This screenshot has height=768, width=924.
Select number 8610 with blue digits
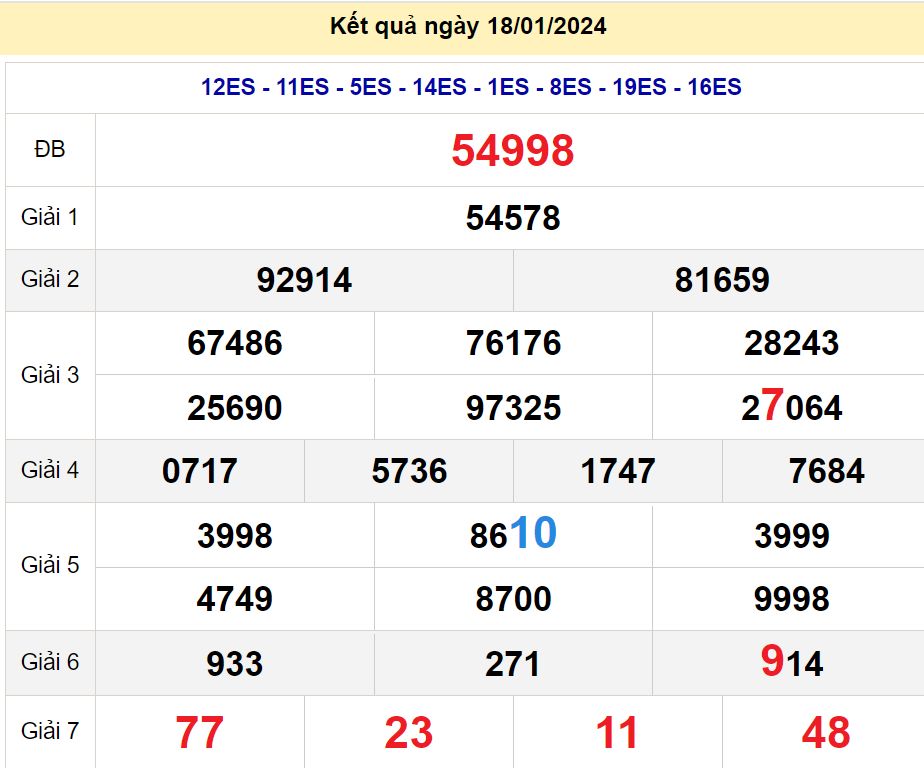513,535
